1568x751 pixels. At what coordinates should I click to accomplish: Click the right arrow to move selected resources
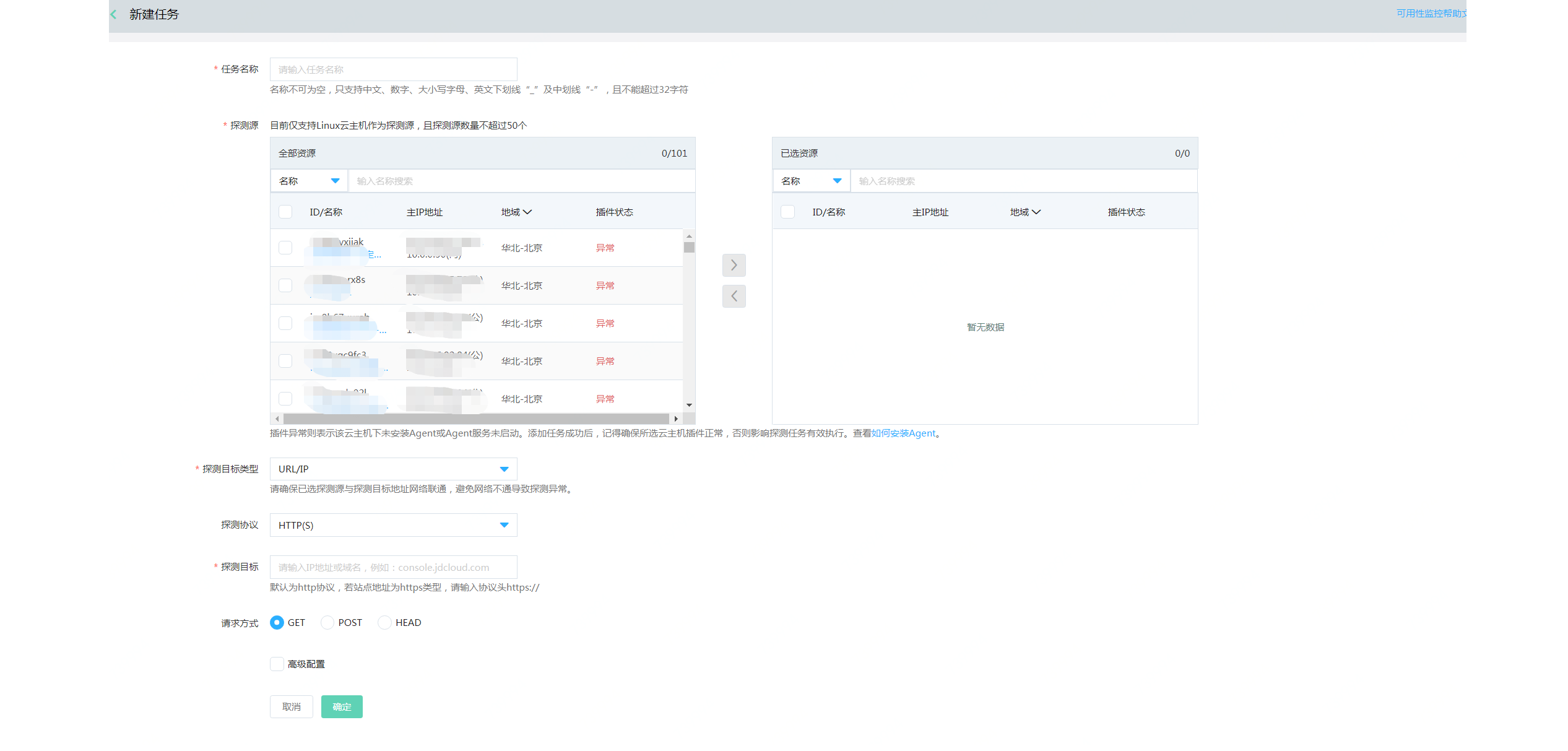coord(734,265)
